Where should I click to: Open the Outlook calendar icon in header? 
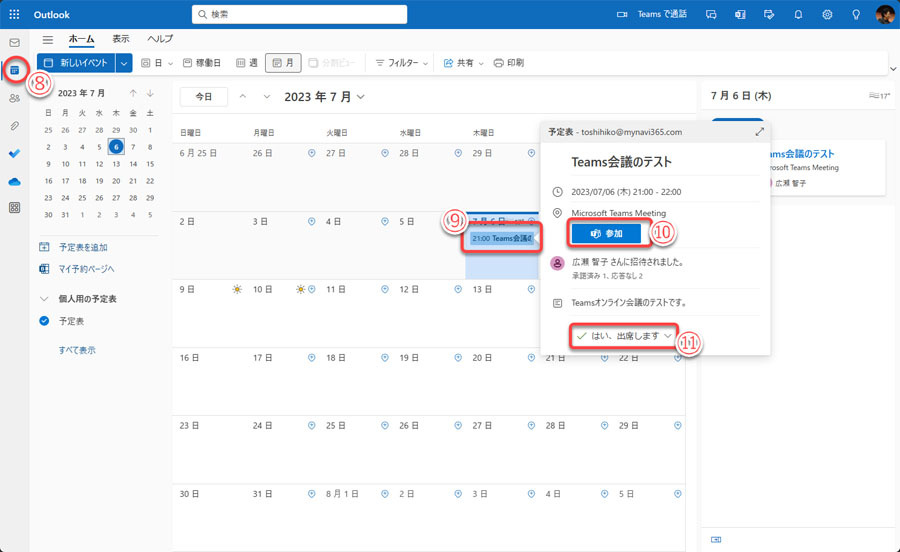[740, 14]
